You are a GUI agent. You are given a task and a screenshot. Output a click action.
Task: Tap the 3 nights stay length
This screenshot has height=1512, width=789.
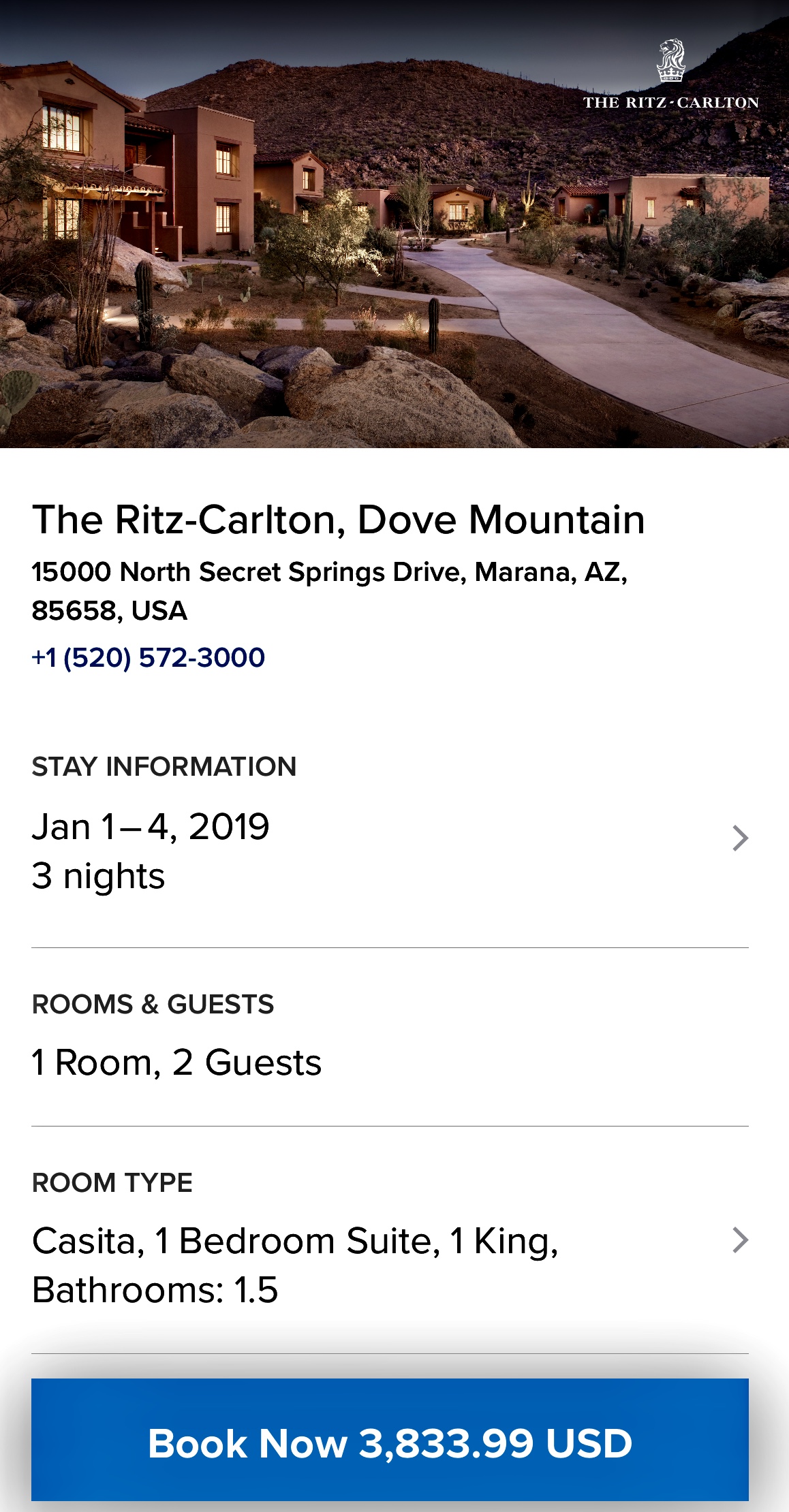tap(98, 876)
